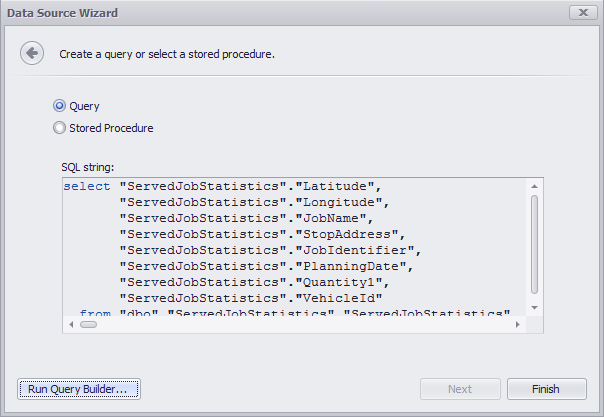Close the Data Source Wizard window
This screenshot has height=417, width=604.
click(x=583, y=13)
